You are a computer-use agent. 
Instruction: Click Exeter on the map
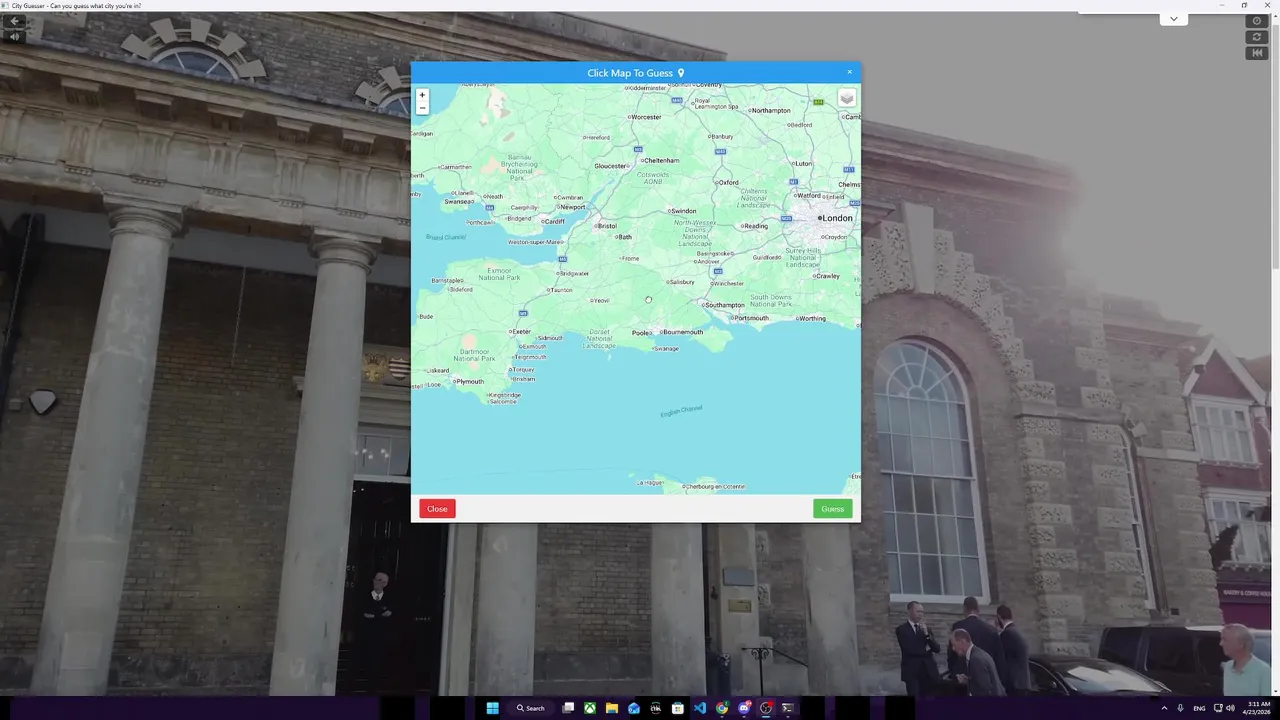pos(521,331)
